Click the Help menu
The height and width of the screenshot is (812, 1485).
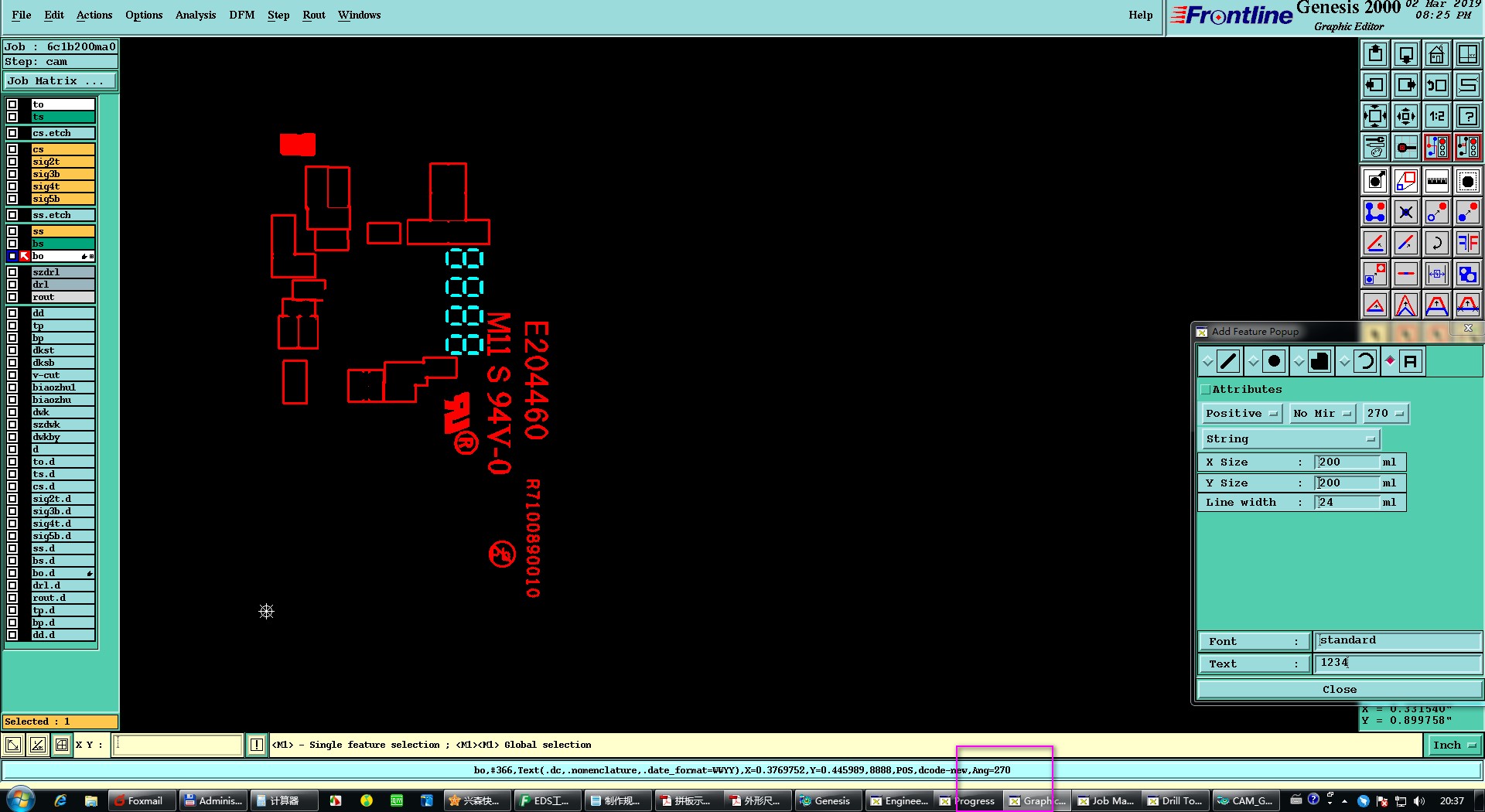pyautogui.click(x=1141, y=15)
